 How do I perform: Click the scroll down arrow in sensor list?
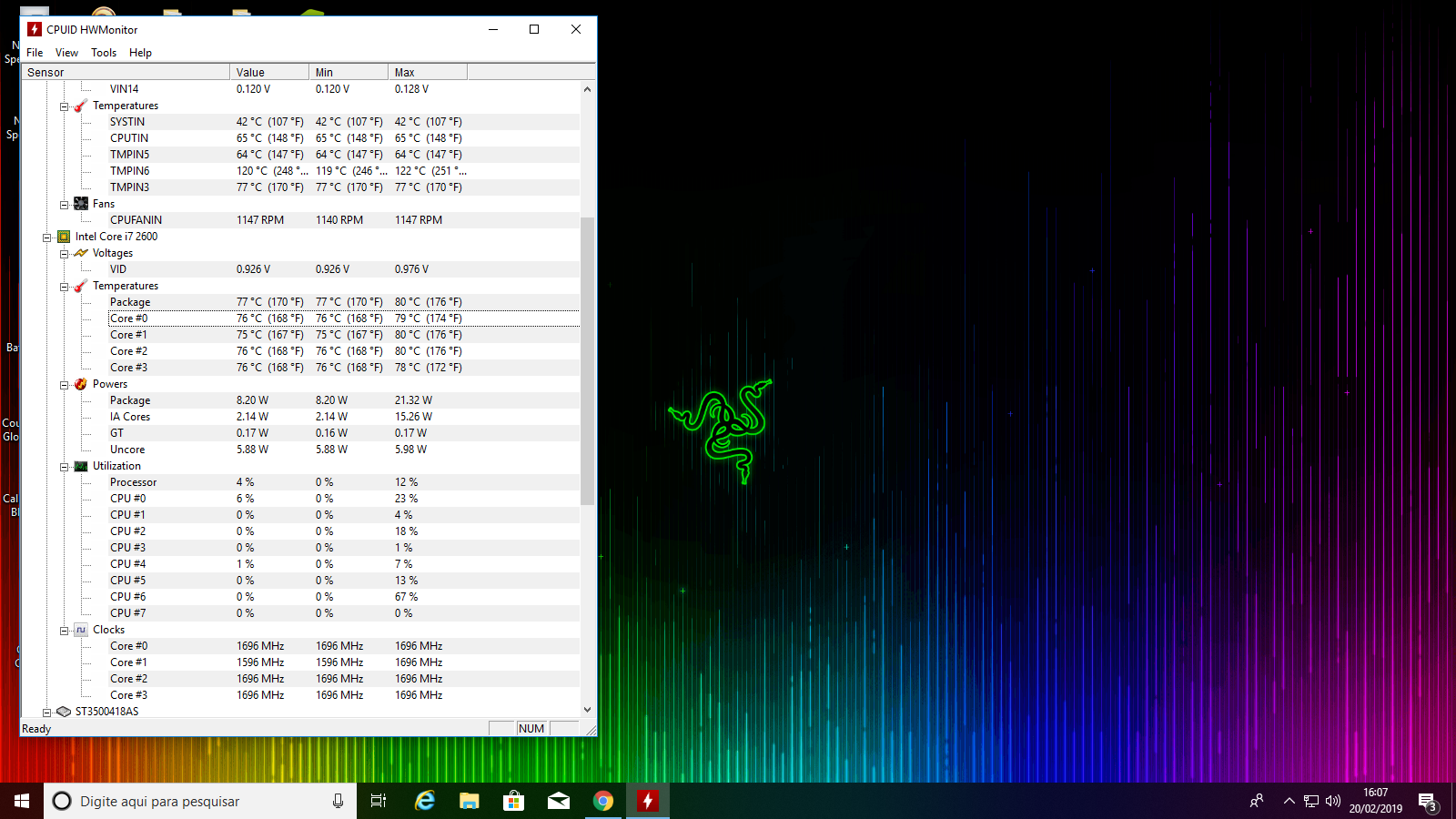587,710
